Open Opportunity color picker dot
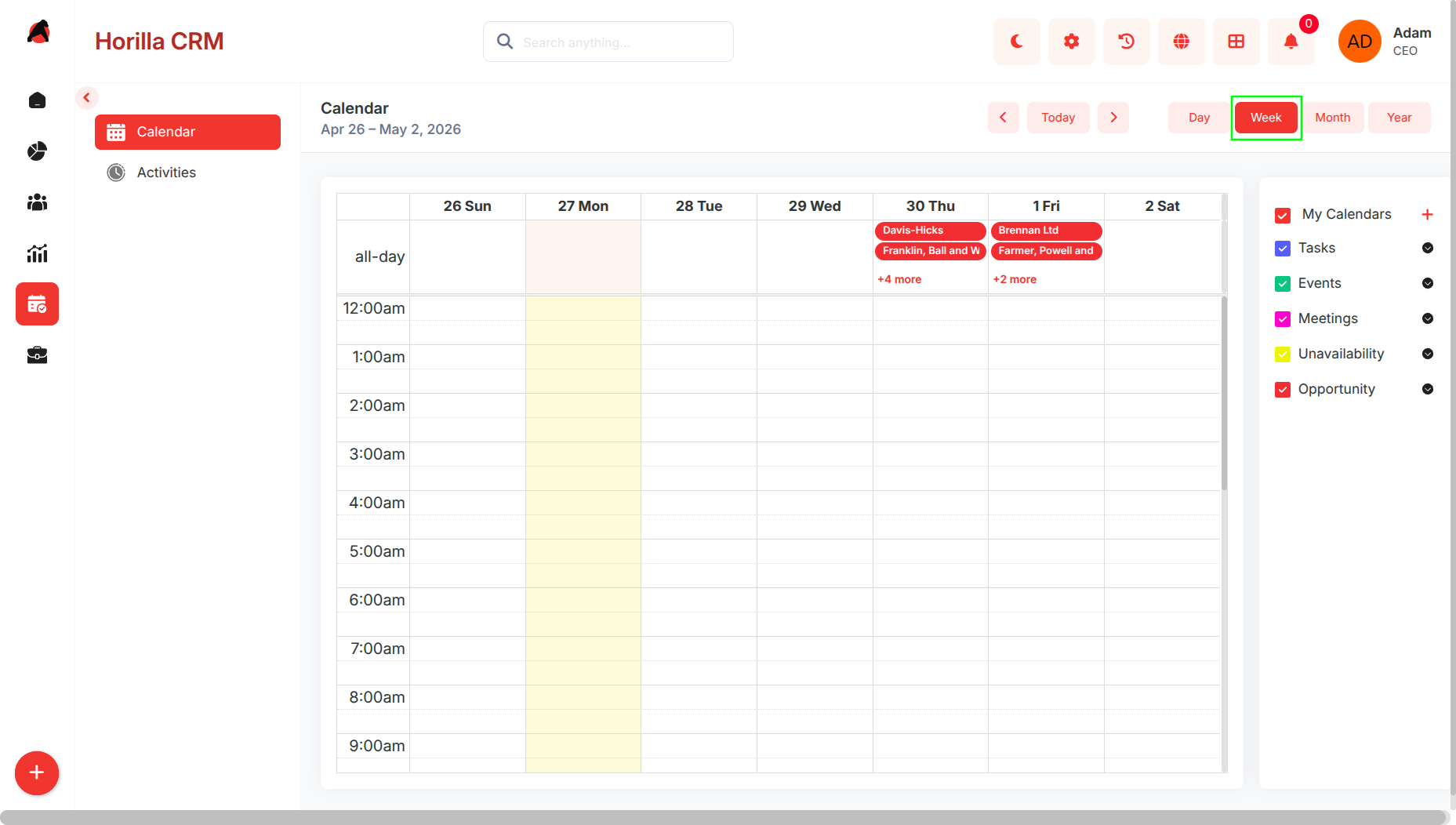Image resolution: width=1456 pixels, height=825 pixels. (1428, 389)
